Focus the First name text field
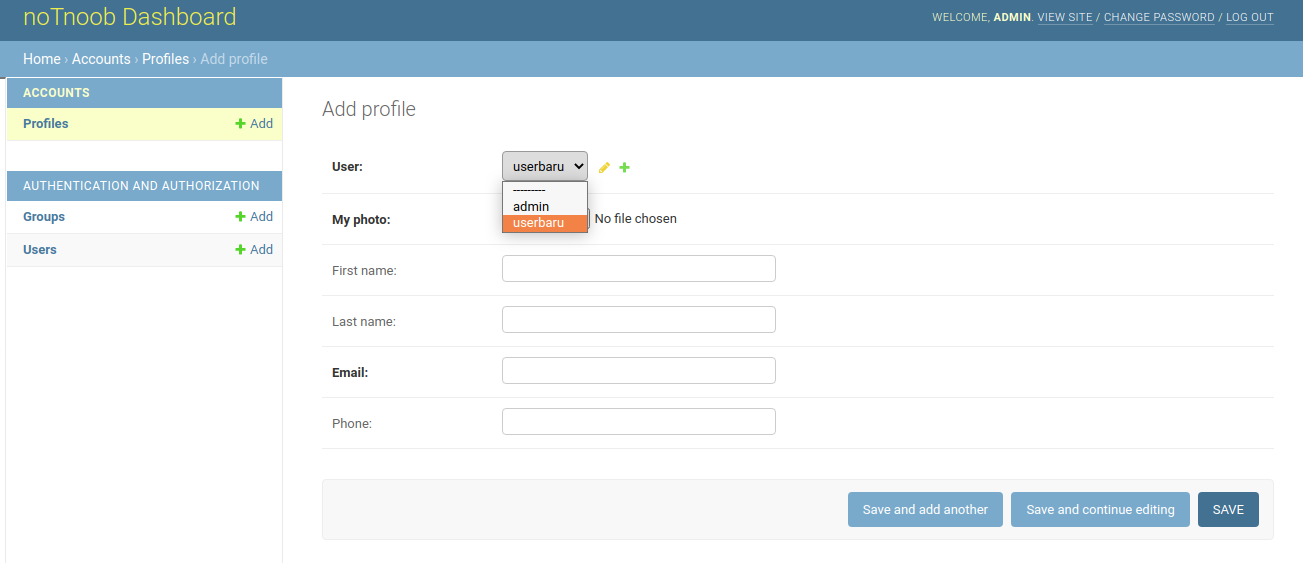This screenshot has width=1303, height=563. (638, 269)
